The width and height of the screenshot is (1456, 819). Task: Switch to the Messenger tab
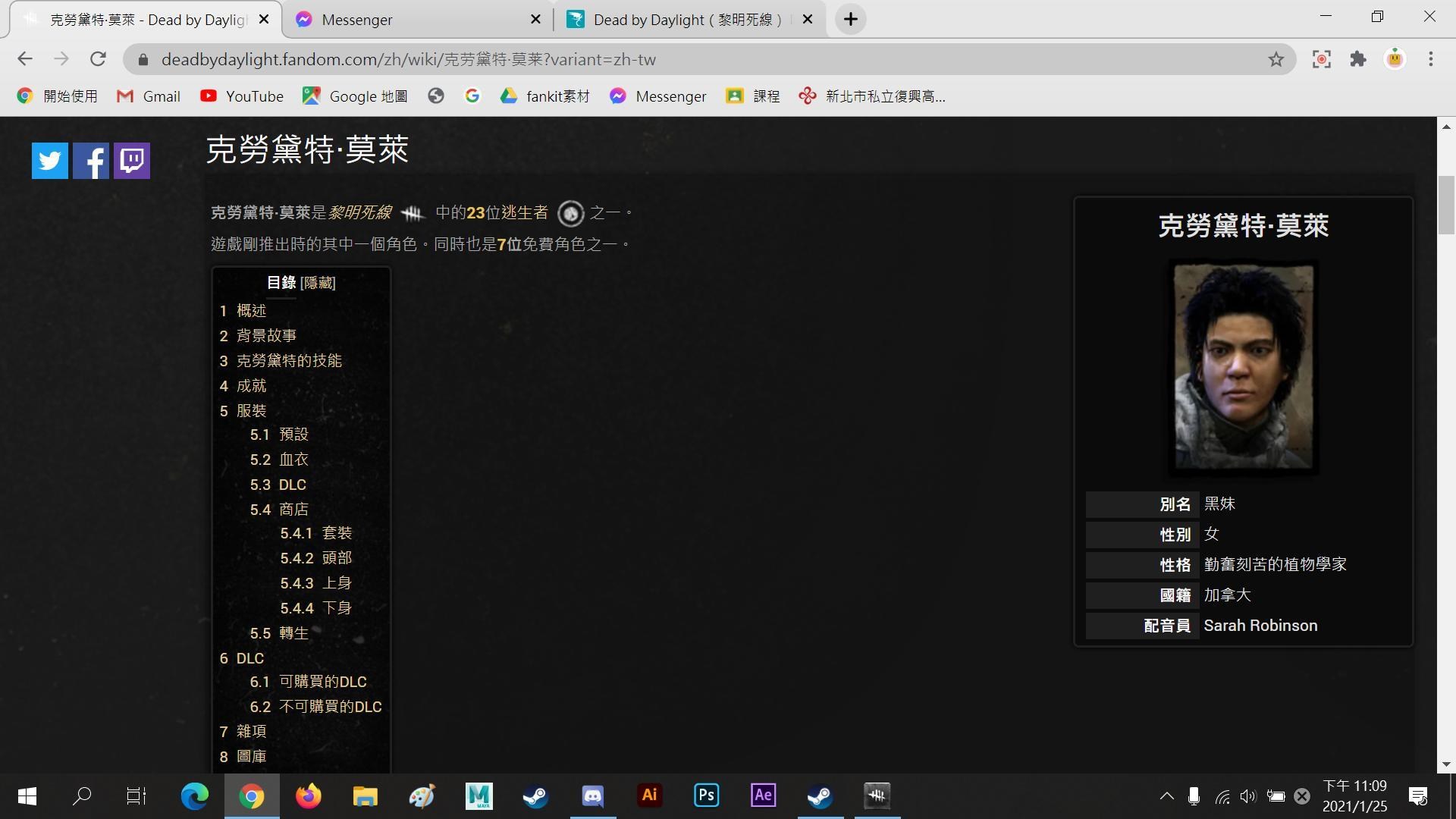(x=418, y=20)
